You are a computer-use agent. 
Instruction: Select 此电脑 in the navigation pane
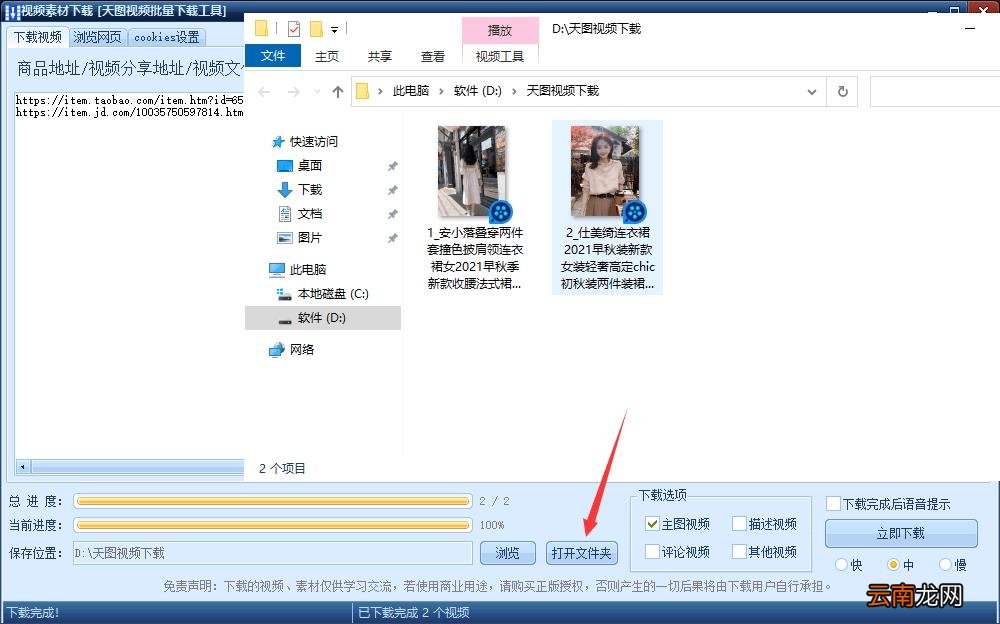tap(307, 269)
